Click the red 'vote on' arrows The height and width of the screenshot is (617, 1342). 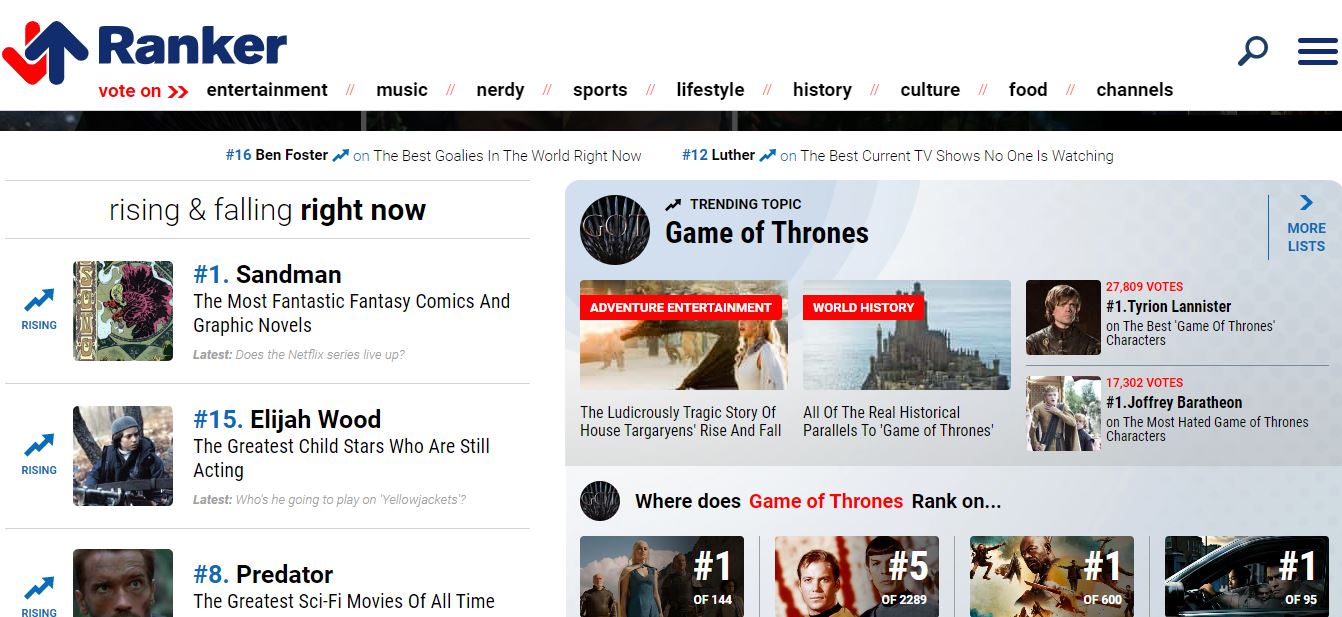[x=178, y=91]
